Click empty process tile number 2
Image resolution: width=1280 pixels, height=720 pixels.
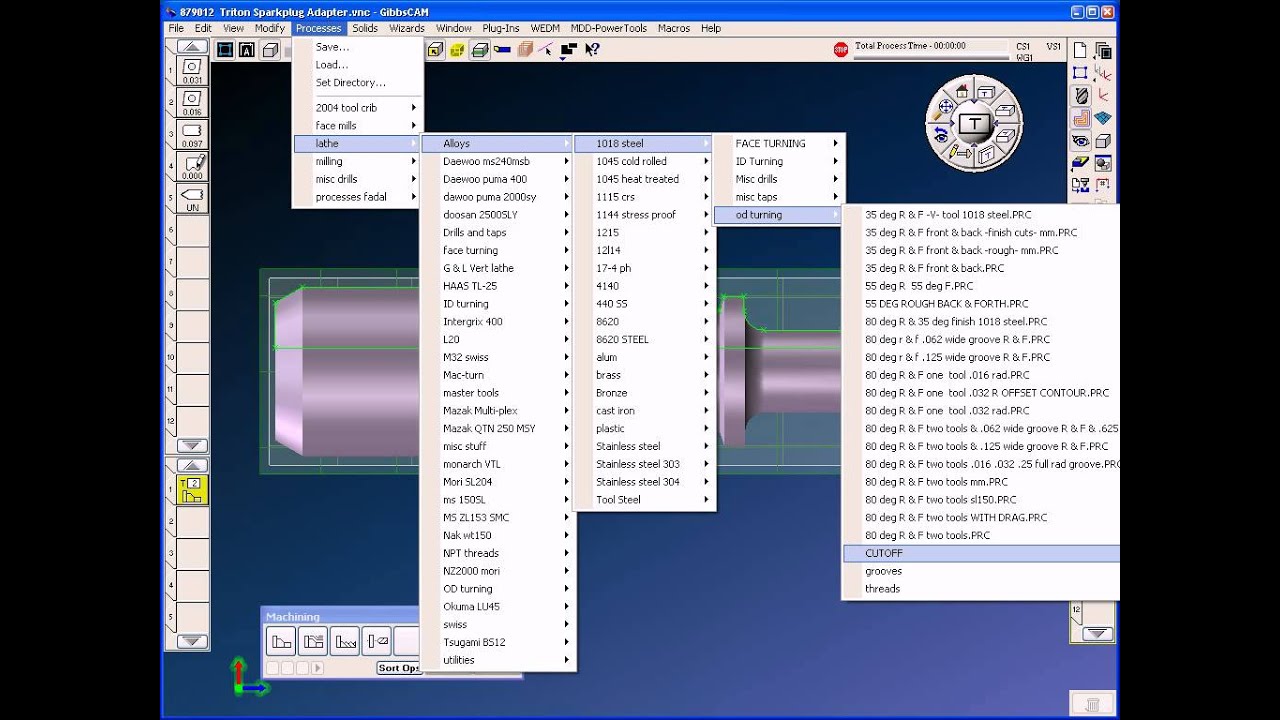192,521
